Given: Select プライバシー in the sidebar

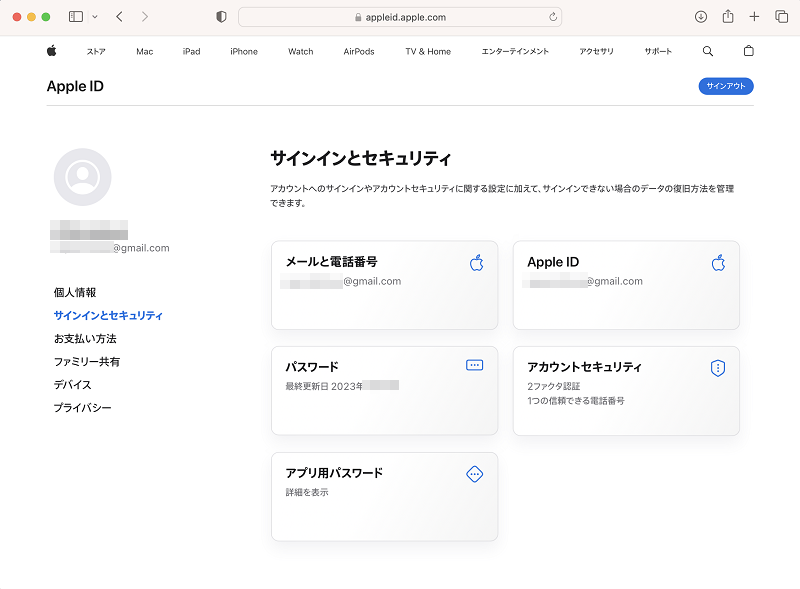Looking at the screenshot, I should tap(82, 408).
